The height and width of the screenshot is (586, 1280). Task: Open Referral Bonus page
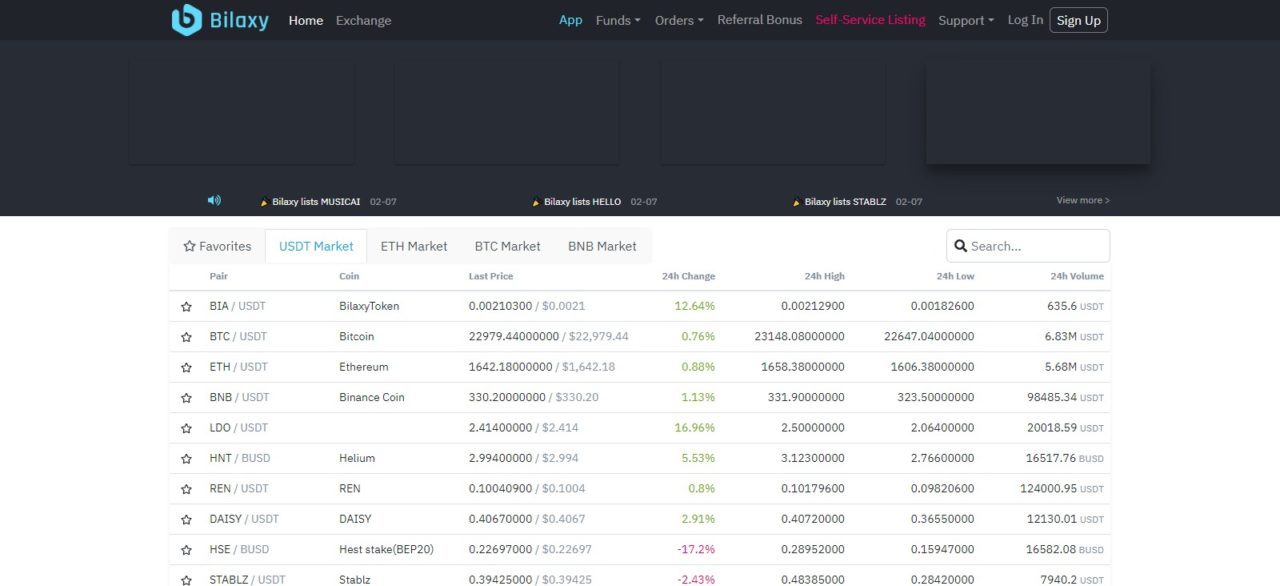click(x=760, y=20)
